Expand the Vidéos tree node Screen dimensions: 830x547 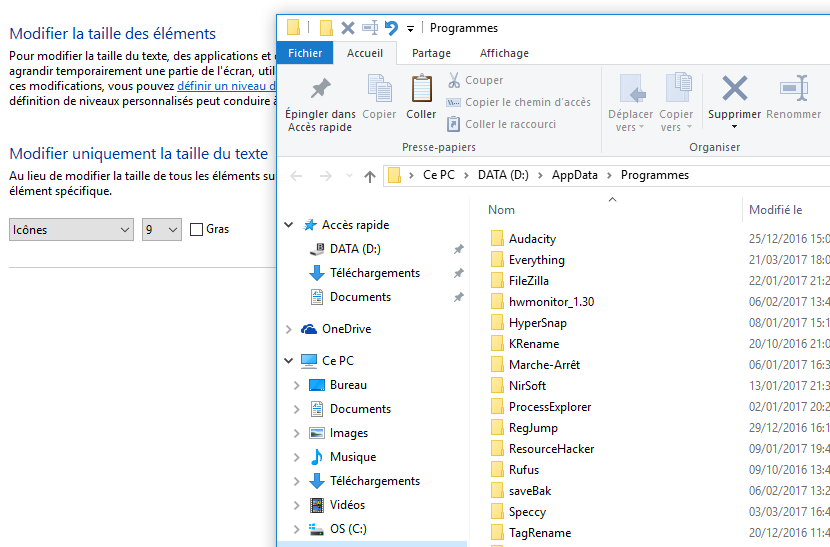click(296, 506)
